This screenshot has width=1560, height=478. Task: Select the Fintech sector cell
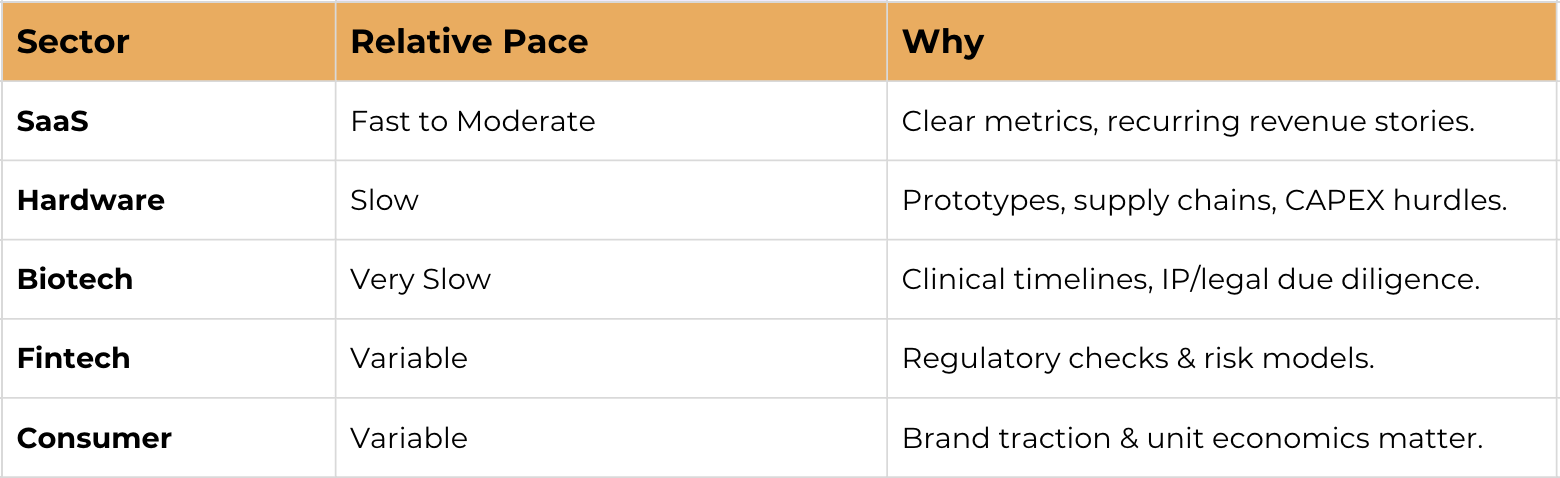click(x=168, y=358)
